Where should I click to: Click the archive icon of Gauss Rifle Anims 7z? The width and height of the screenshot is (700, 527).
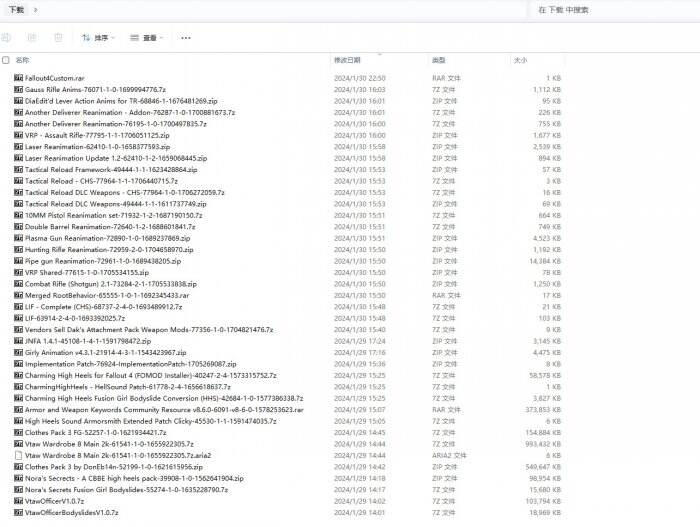pos(18,89)
